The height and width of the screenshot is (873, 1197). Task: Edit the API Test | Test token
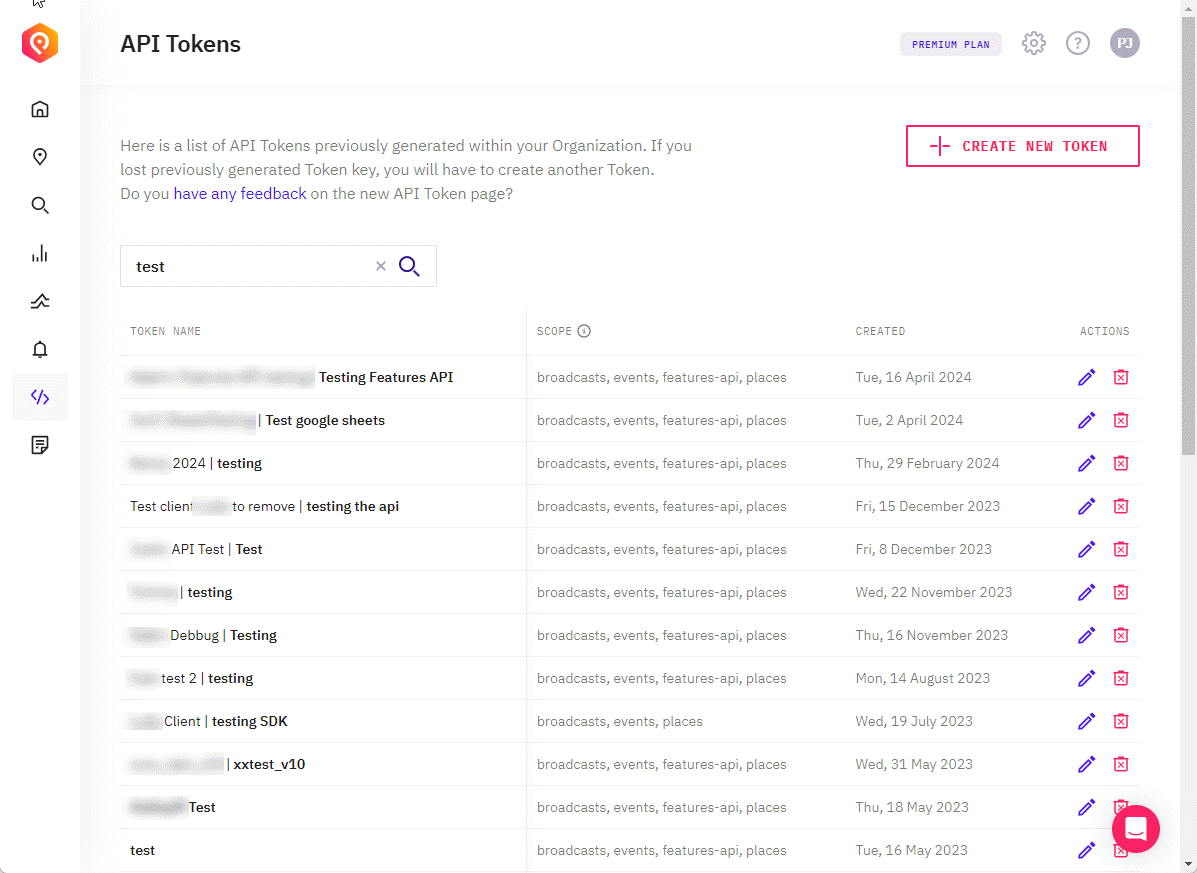[1086, 549]
